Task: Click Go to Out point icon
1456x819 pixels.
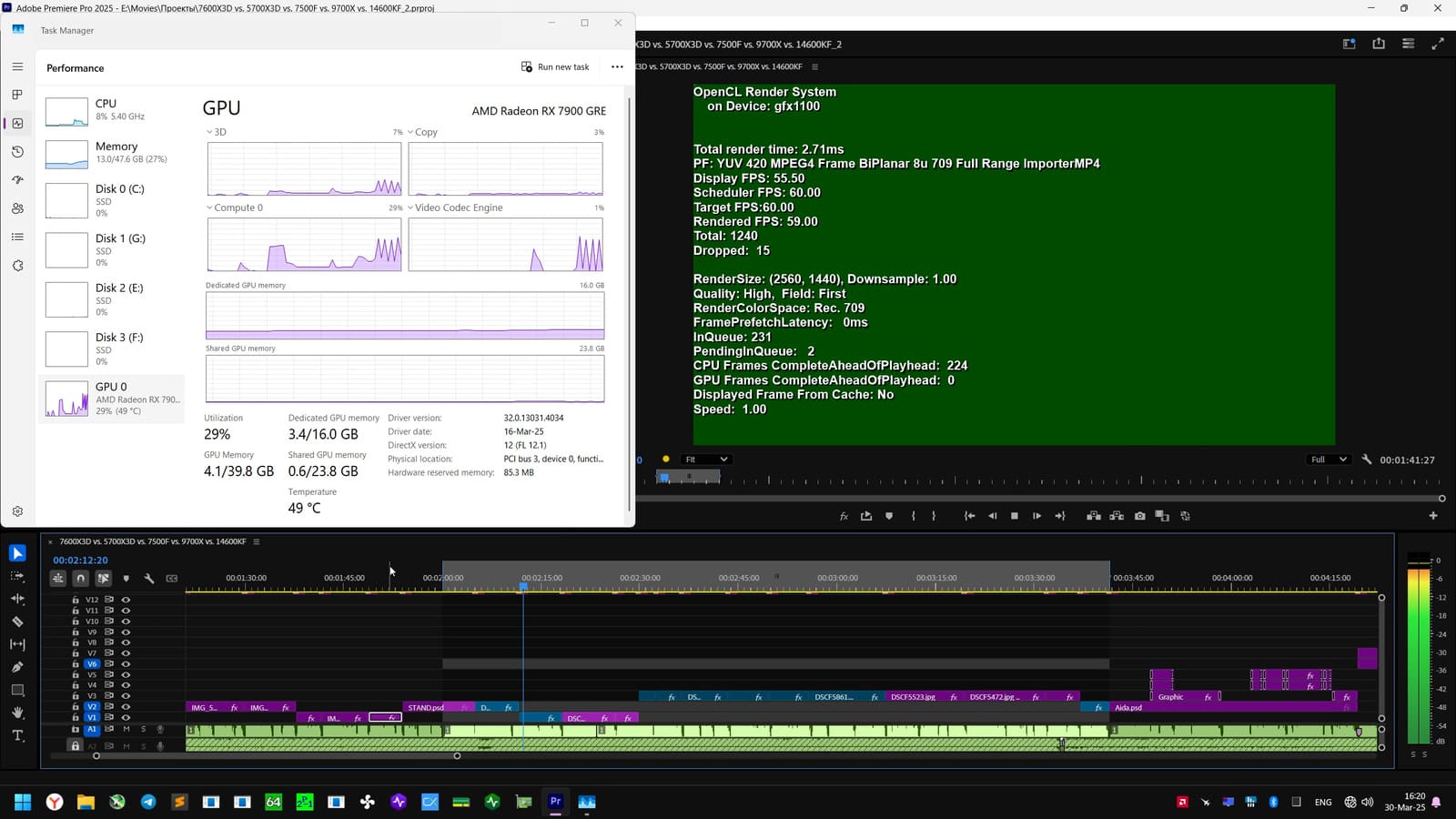Action: tap(1060, 516)
